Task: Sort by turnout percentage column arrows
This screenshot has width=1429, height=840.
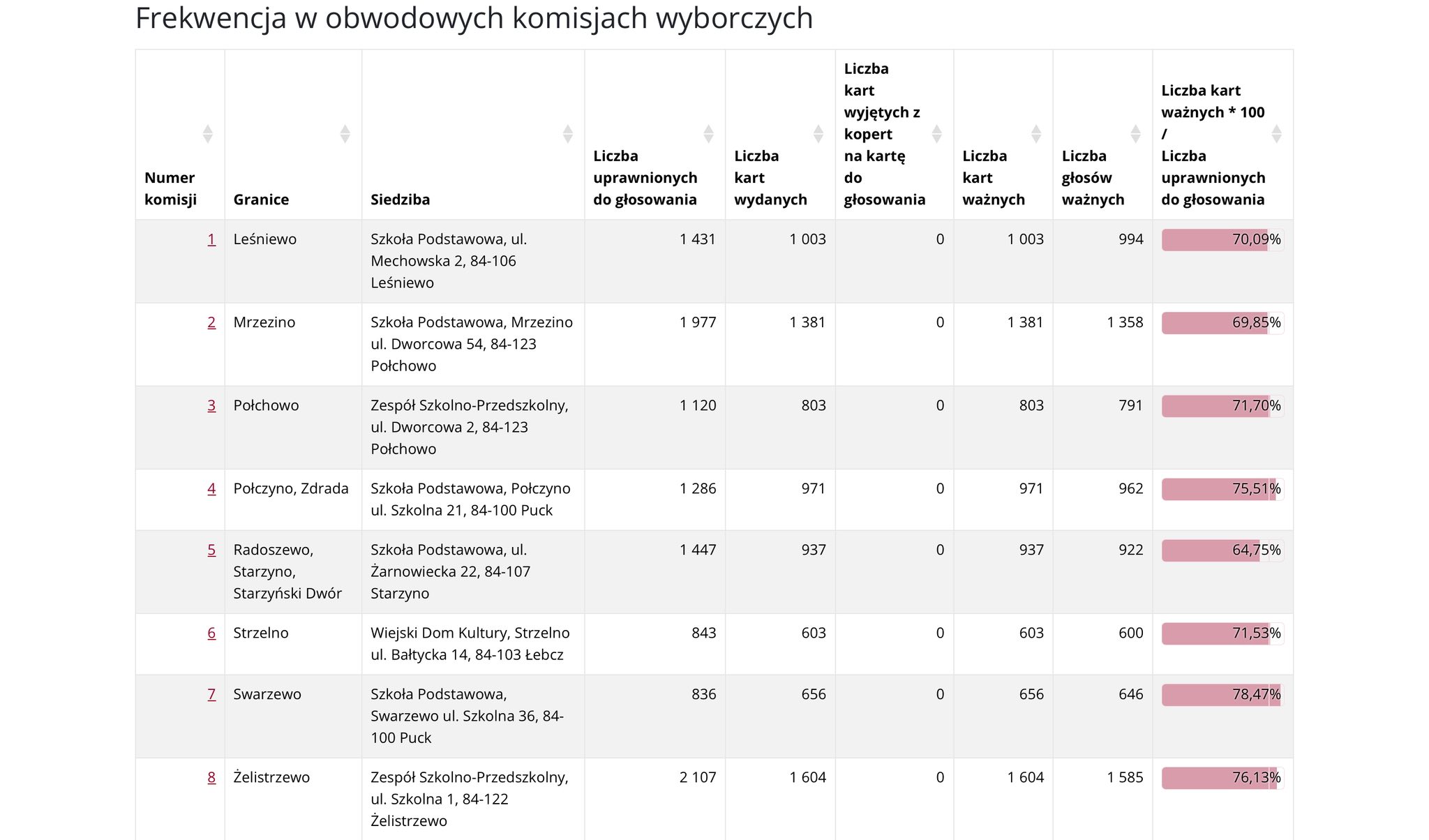Action: point(1276,134)
